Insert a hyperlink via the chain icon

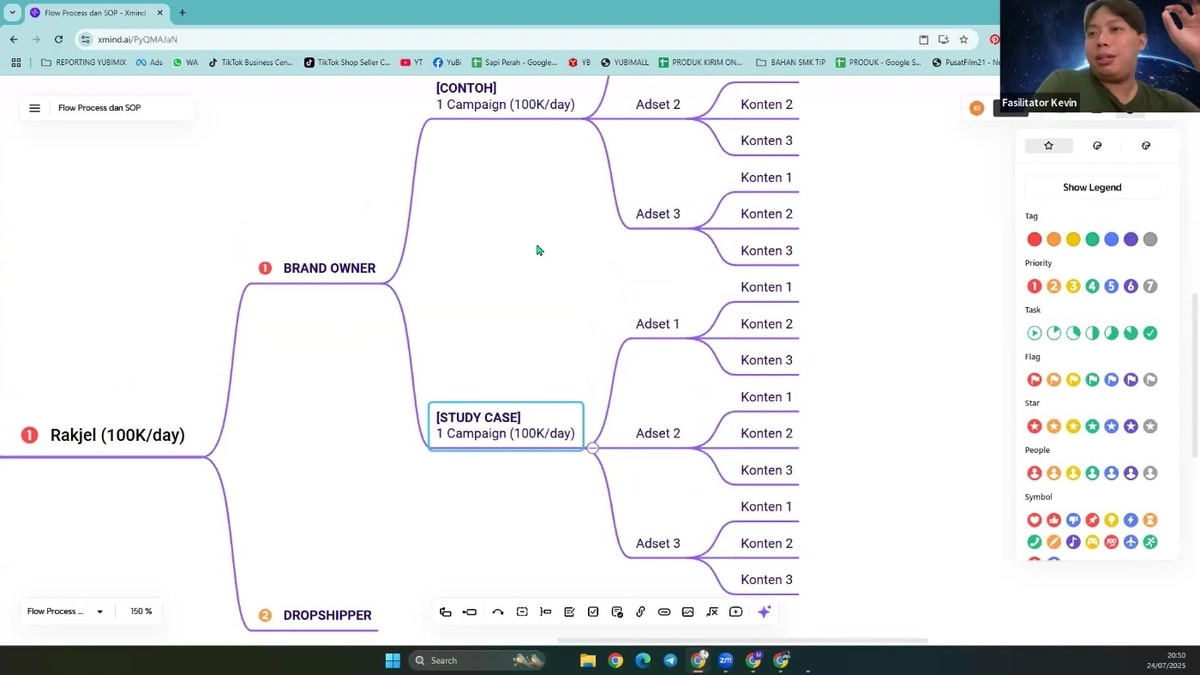641,612
